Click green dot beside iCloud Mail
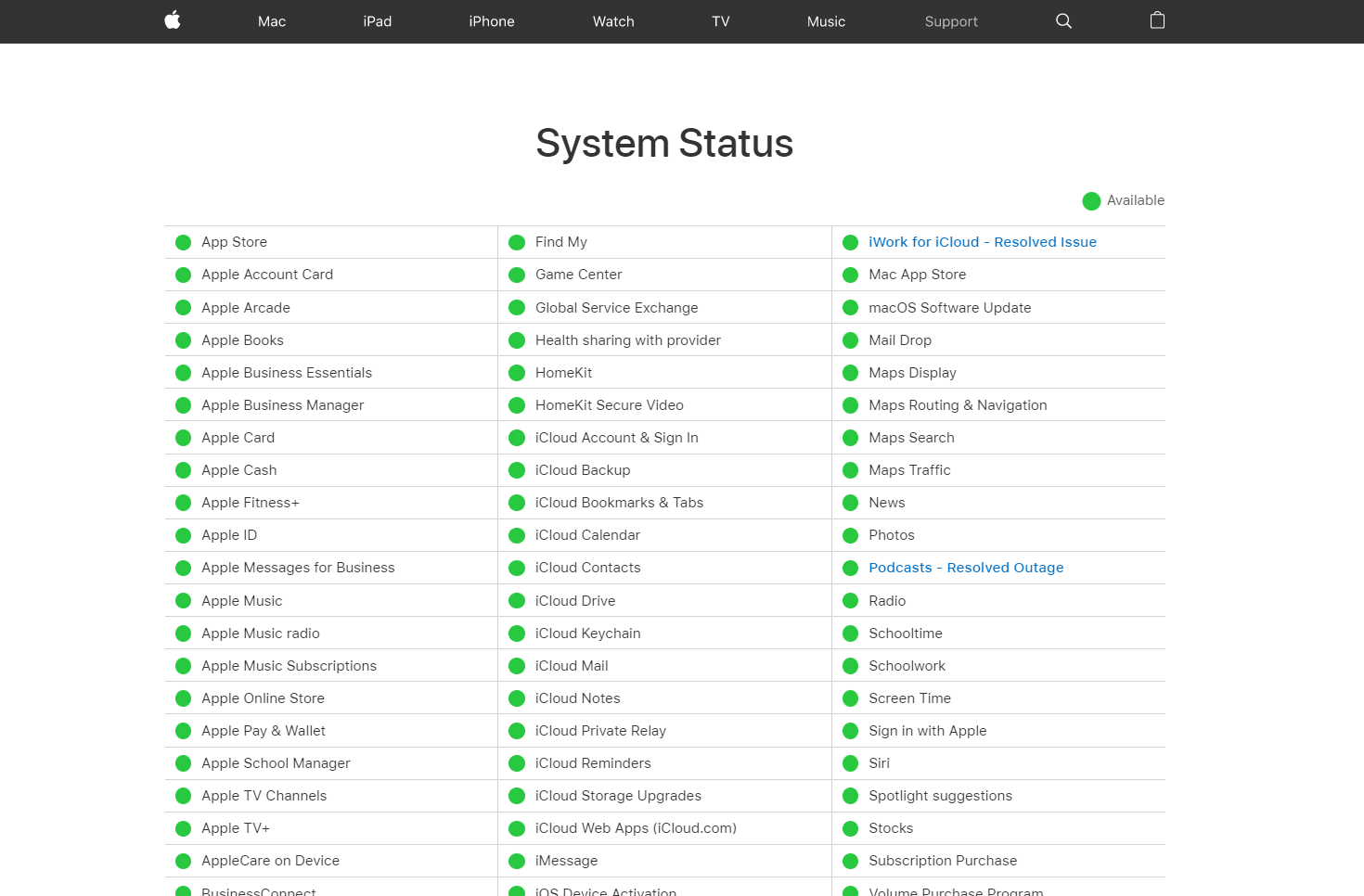The image size is (1364, 896). pos(517,666)
